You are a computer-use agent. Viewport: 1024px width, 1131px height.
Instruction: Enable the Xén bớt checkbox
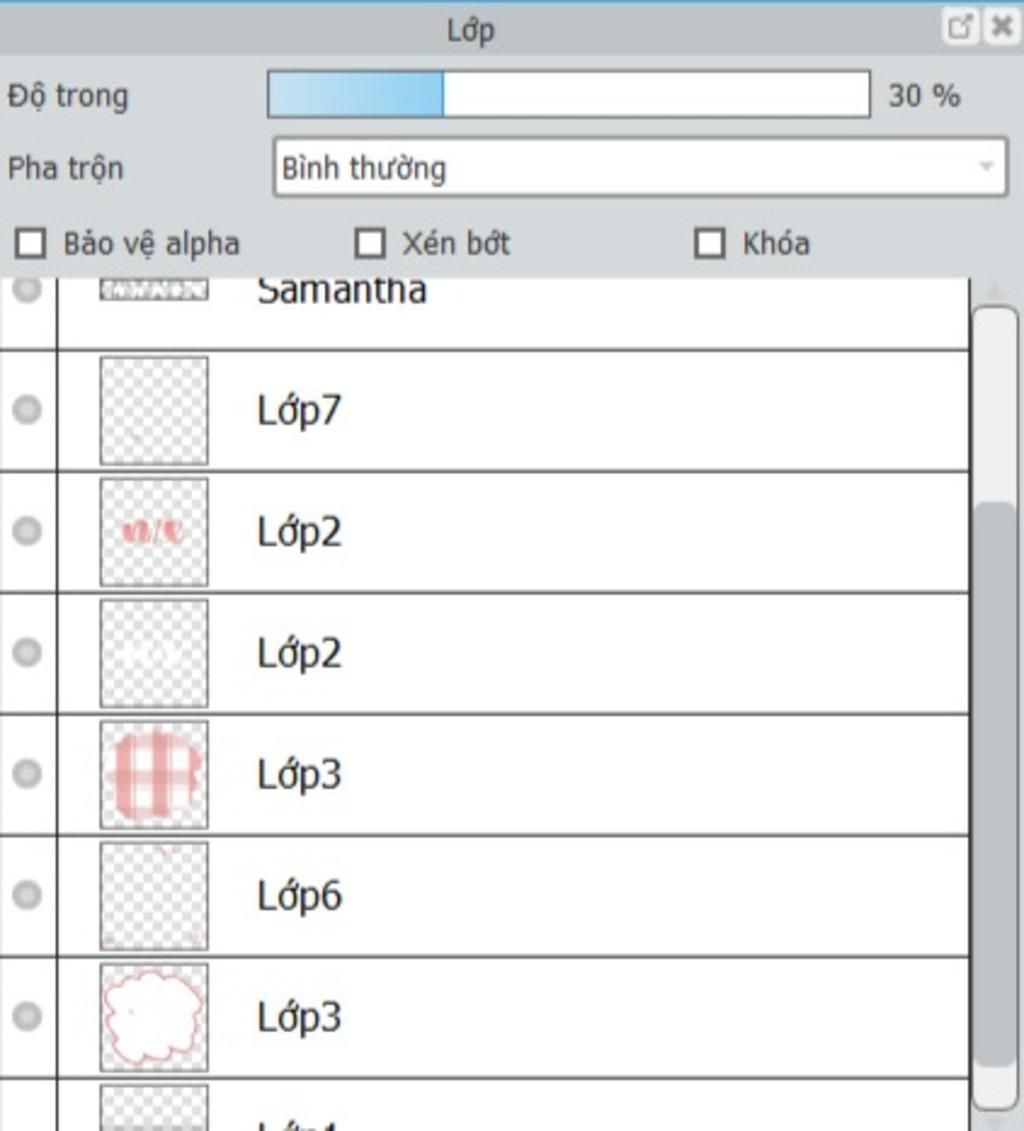pyautogui.click(x=370, y=243)
